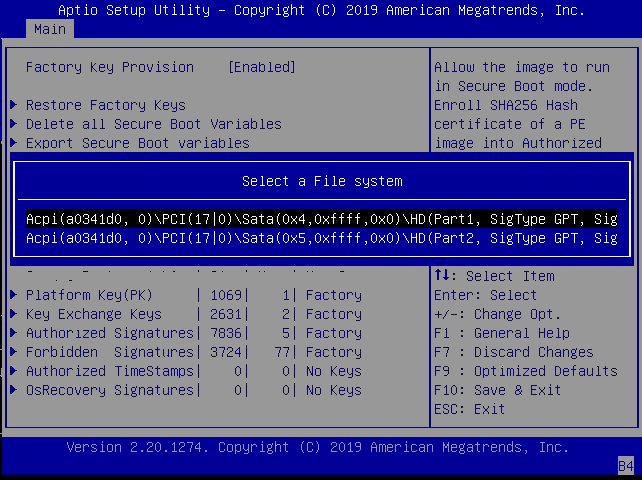This screenshot has height=480, width=642.
Task: Click the arrow beside Platform Key(PK)
Action: (x=14, y=295)
